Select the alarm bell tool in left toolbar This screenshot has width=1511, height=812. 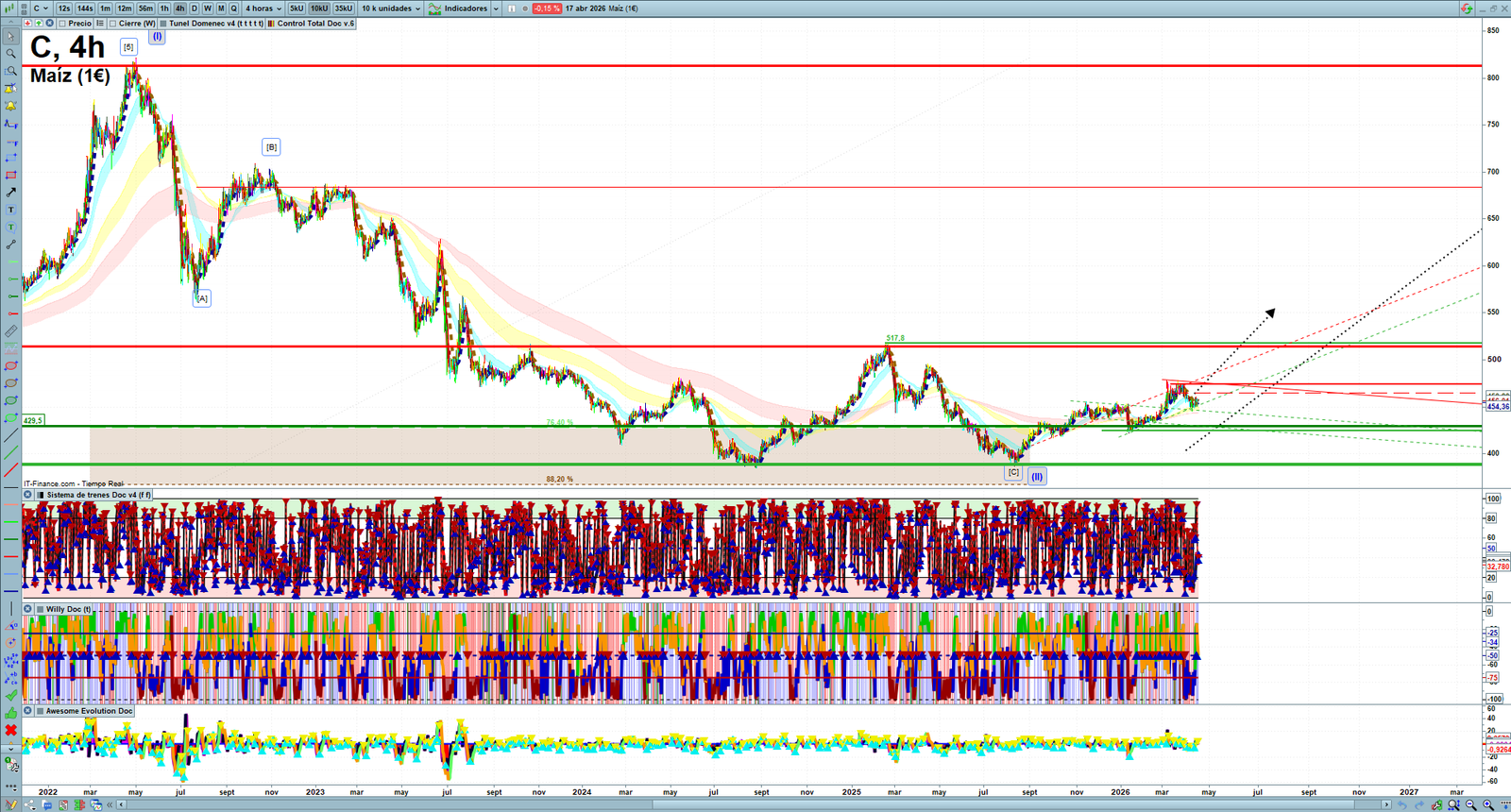(x=10, y=106)
